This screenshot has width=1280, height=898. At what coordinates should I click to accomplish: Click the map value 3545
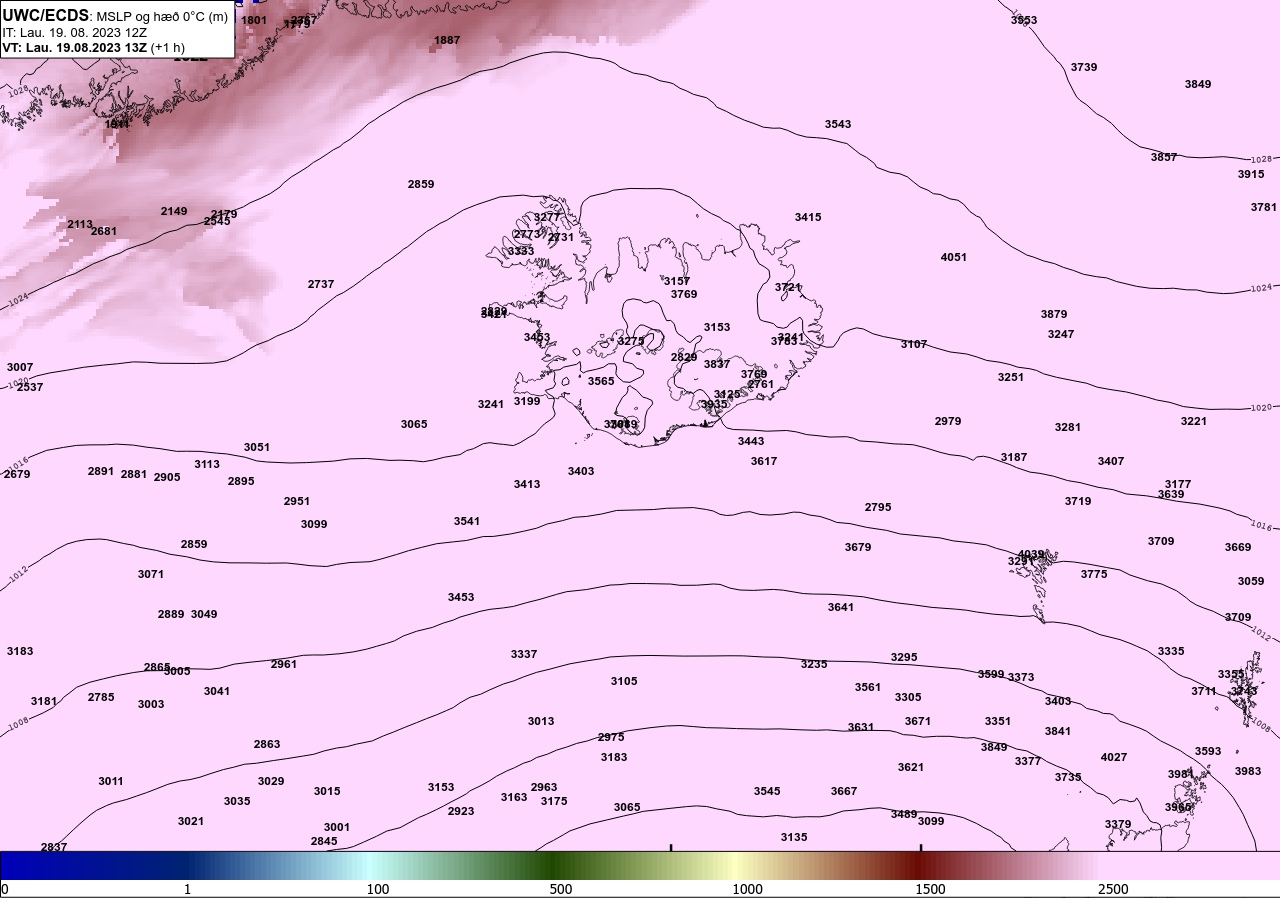767,791
